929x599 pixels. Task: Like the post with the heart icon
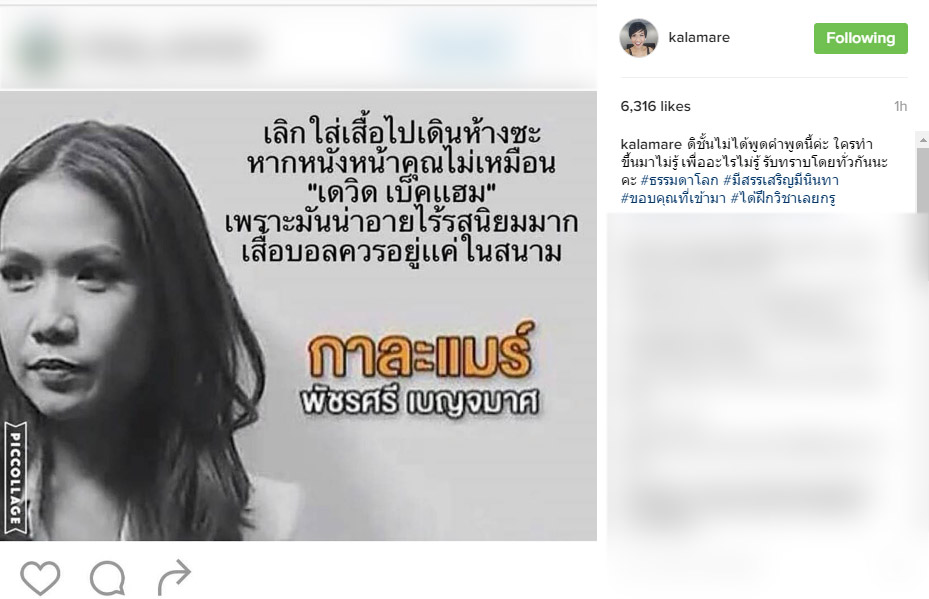click(40, 577)
